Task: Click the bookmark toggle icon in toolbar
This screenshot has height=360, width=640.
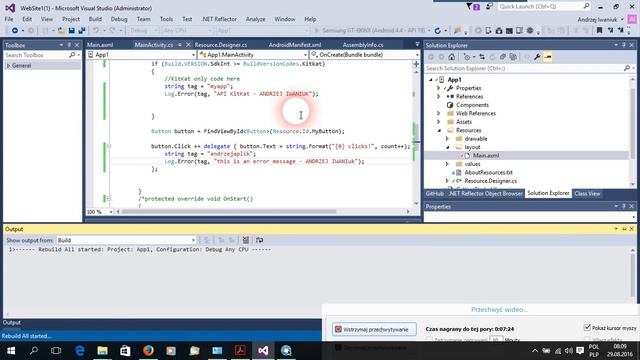Action: point(599,31)
